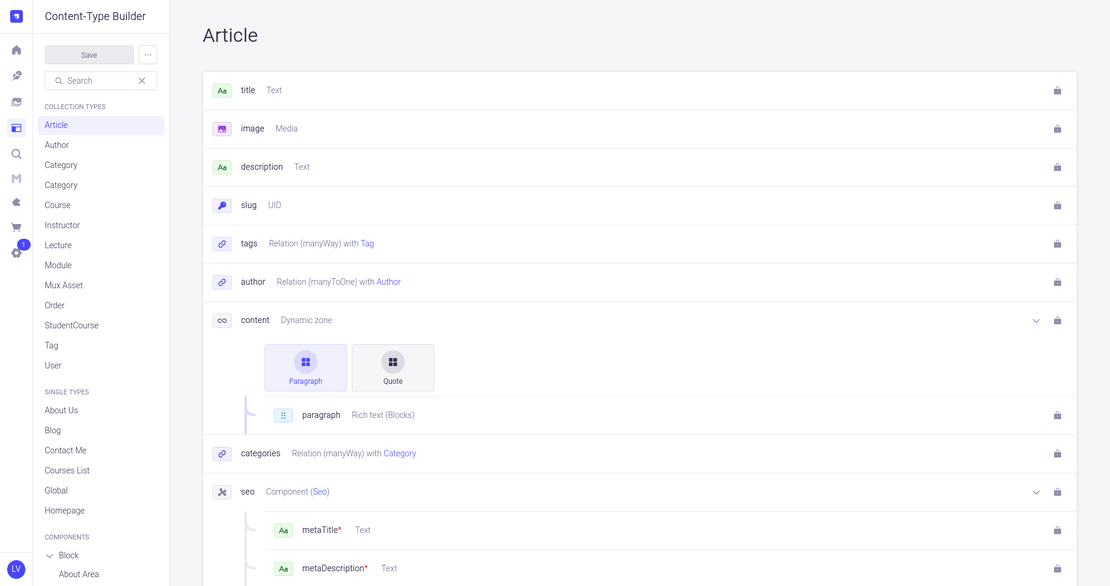Select Article collection type
The width and height of the screenshot is (1110, 586).
pyautogui.click(x=101, y=125)
